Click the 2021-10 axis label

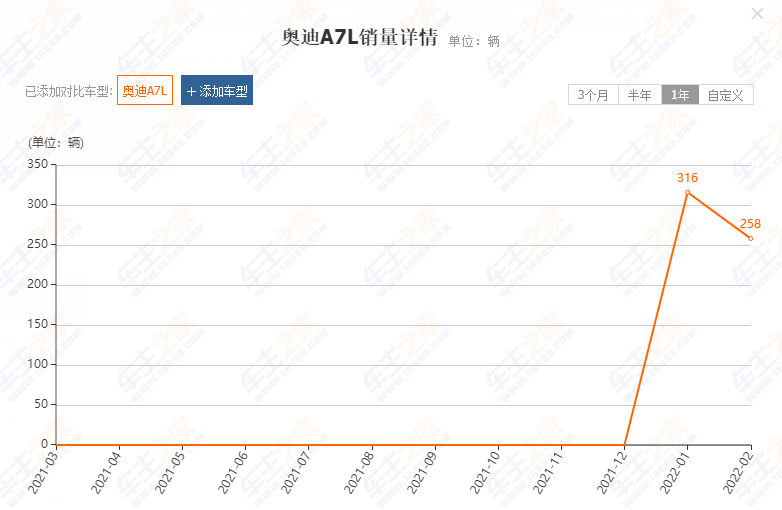[486, 471]
